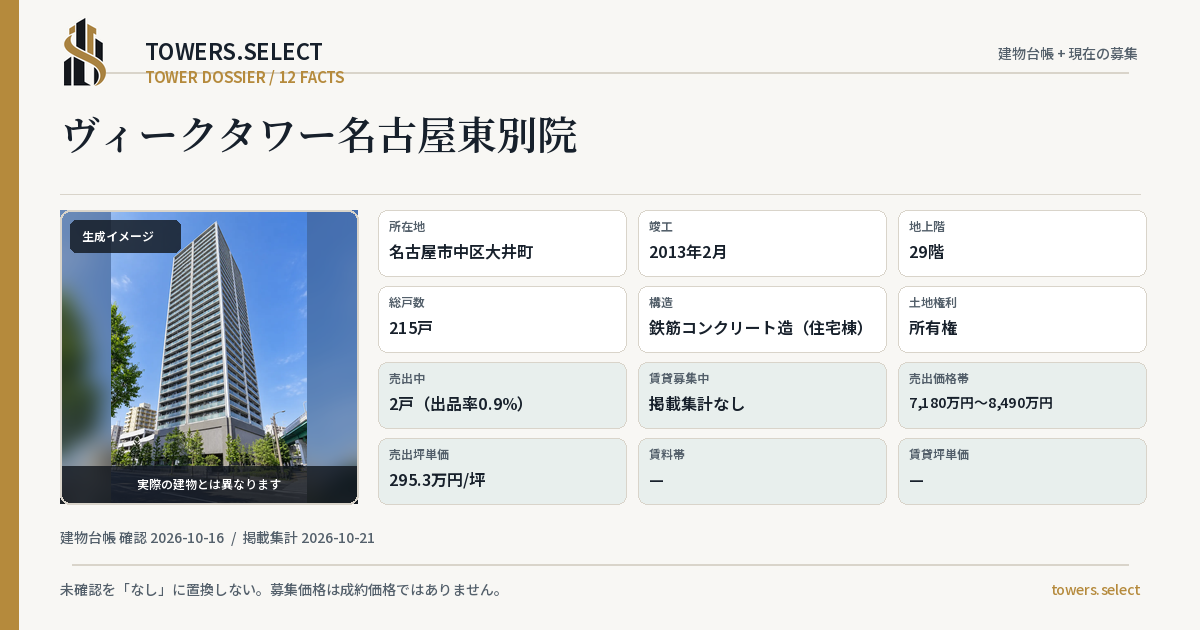Select the 地上階 29階 card
This screenshot has height=630, width=1200.
pyautogui.click(x=1022, y=243)
